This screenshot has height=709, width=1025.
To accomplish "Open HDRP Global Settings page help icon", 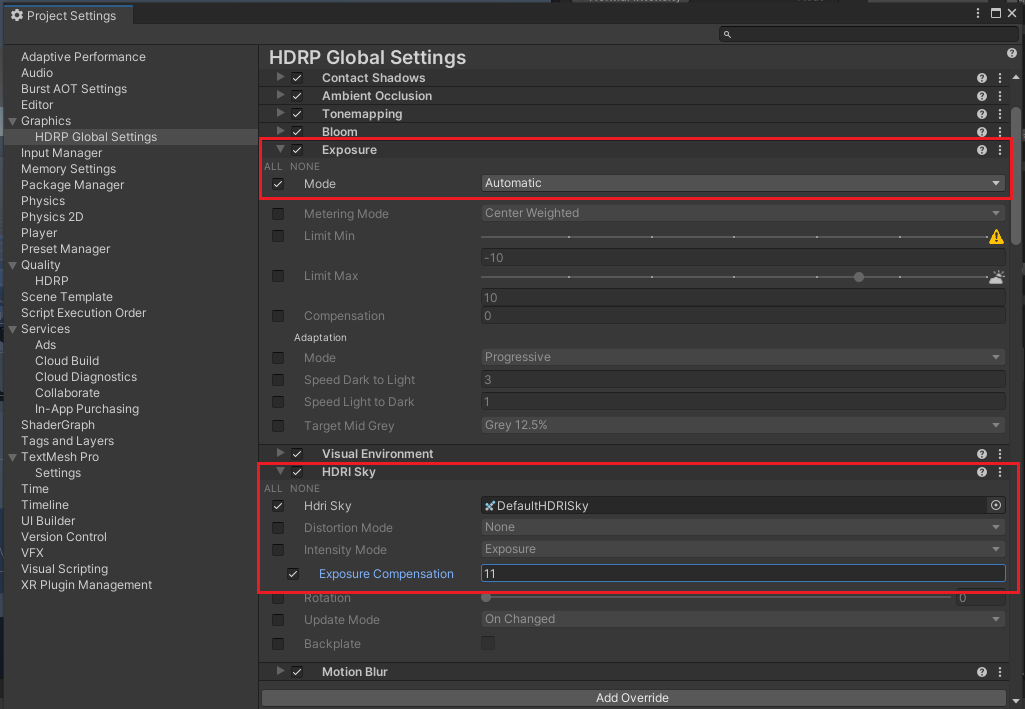I will tap(1011, 54).
